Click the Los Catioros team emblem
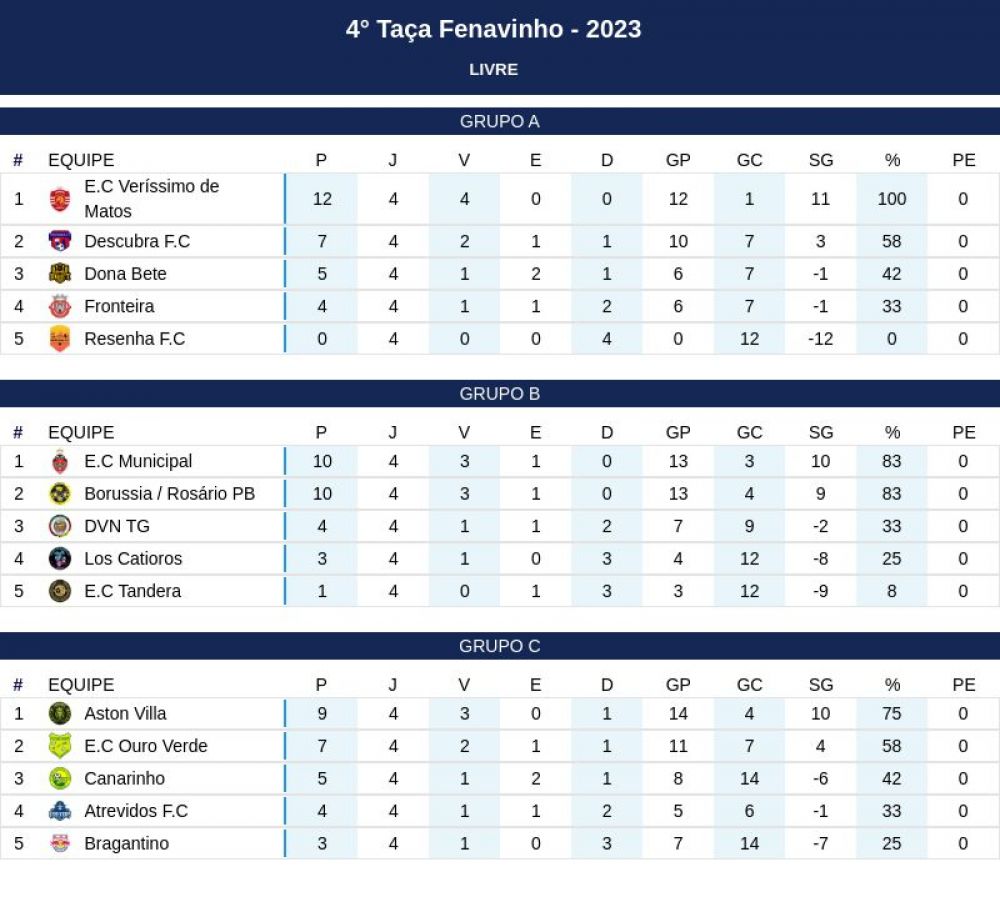Viewport: 1000px width, 902px height. [x=60, y=559]
